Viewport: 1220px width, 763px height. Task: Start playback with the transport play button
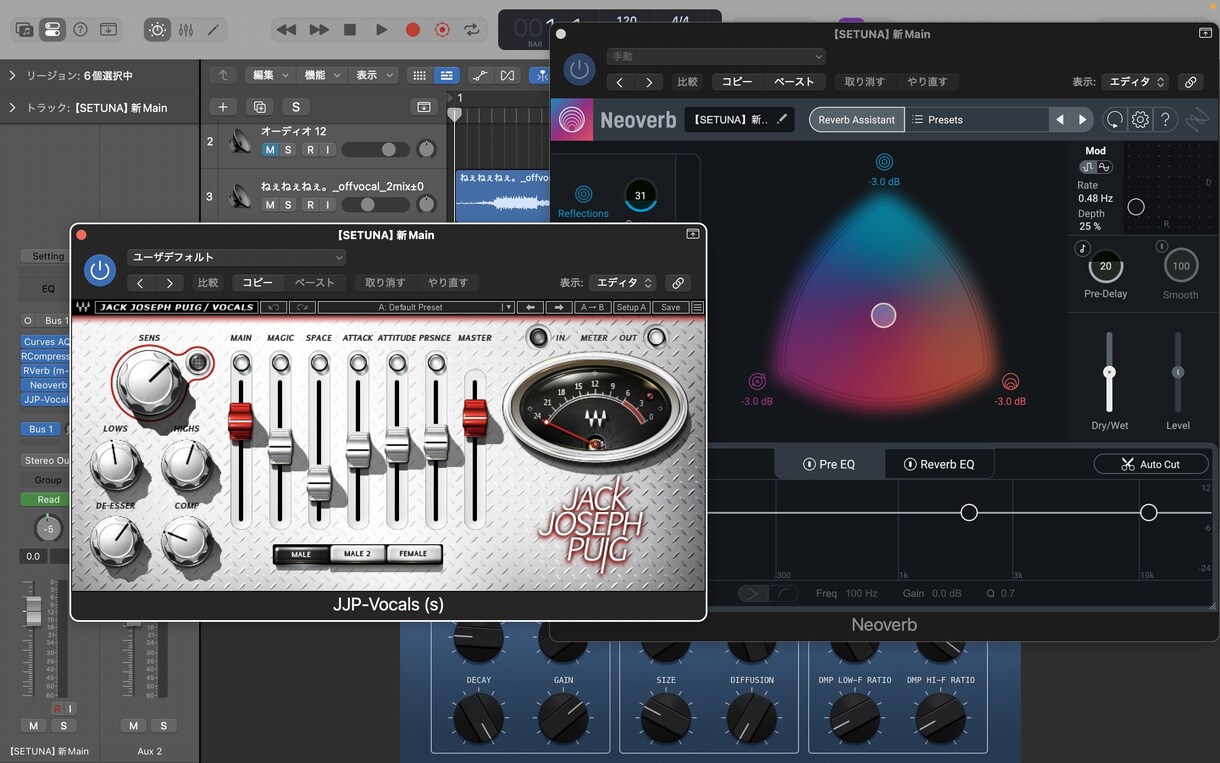[x=381, y=30]
